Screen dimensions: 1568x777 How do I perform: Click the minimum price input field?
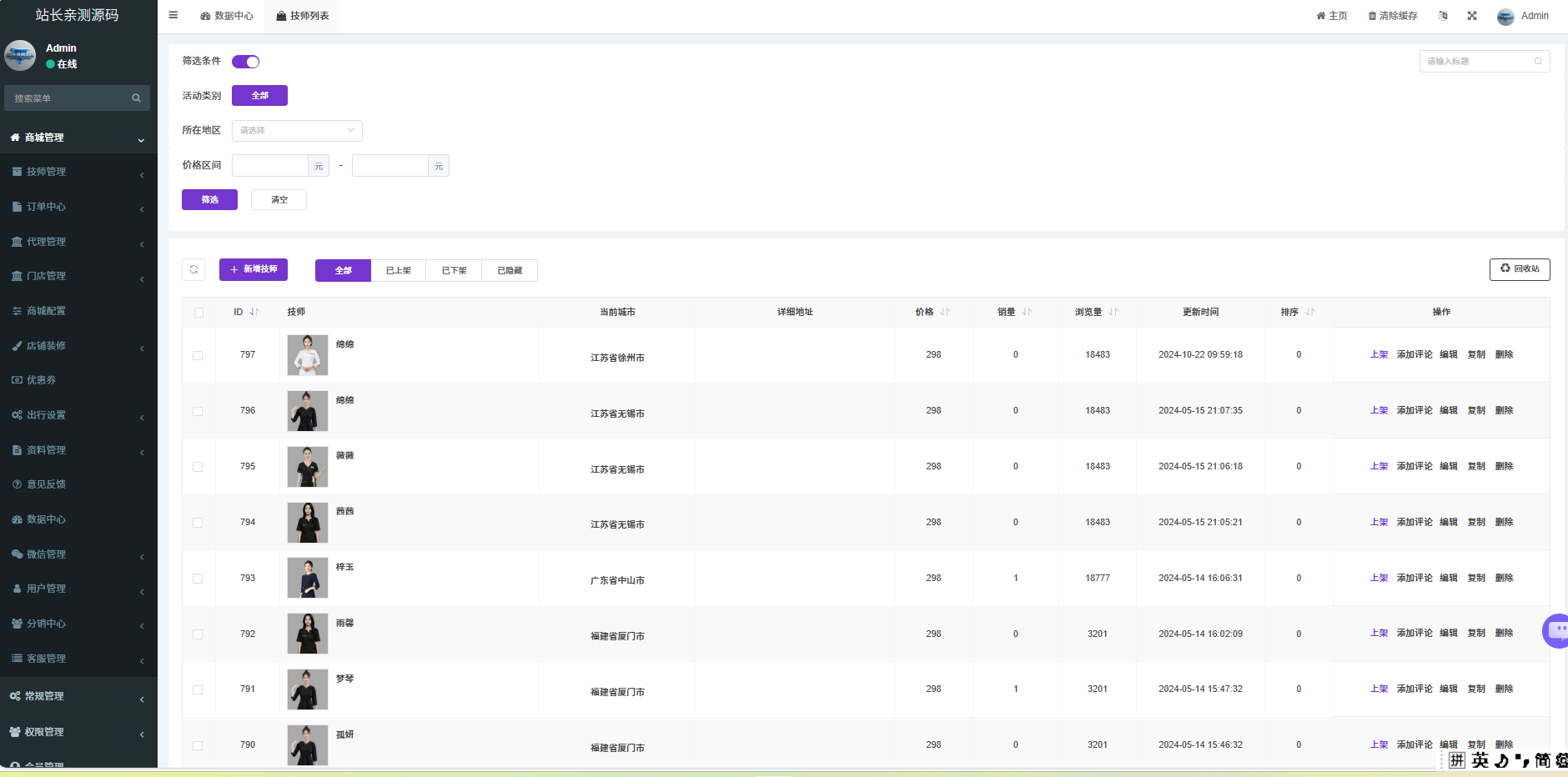[x=270, y=166]
